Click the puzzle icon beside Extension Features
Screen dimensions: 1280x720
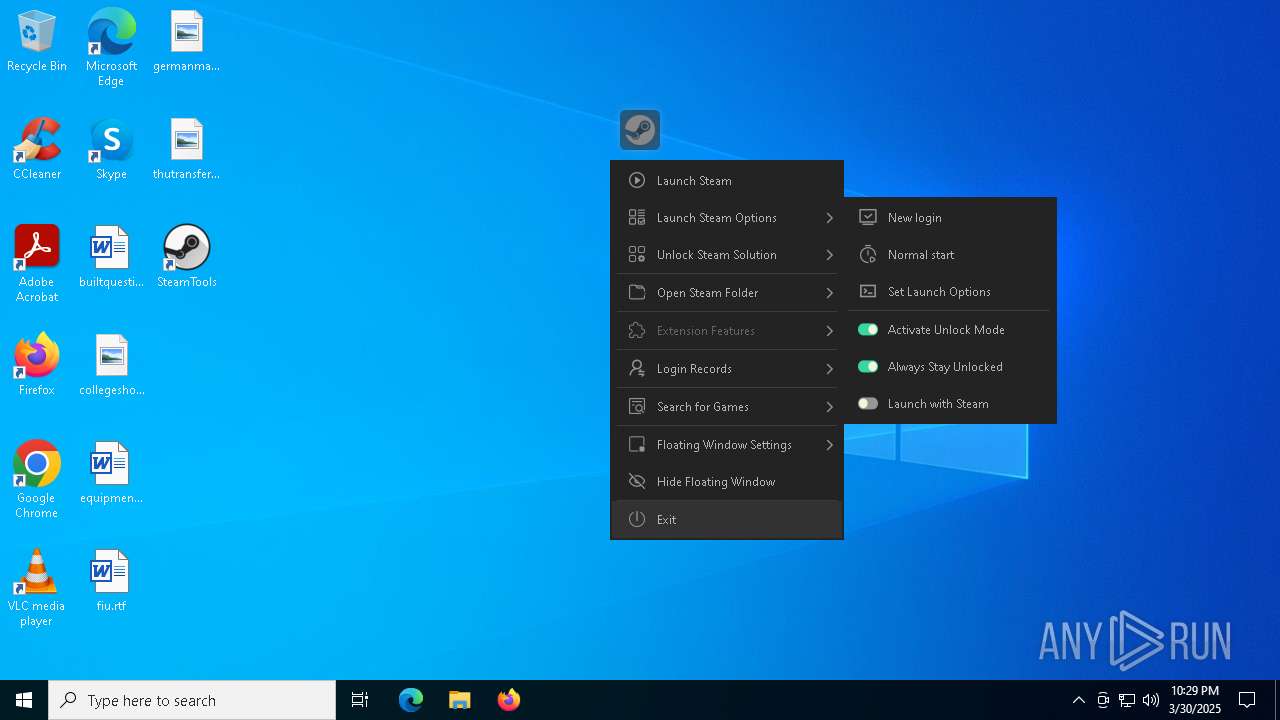[636, 331]
